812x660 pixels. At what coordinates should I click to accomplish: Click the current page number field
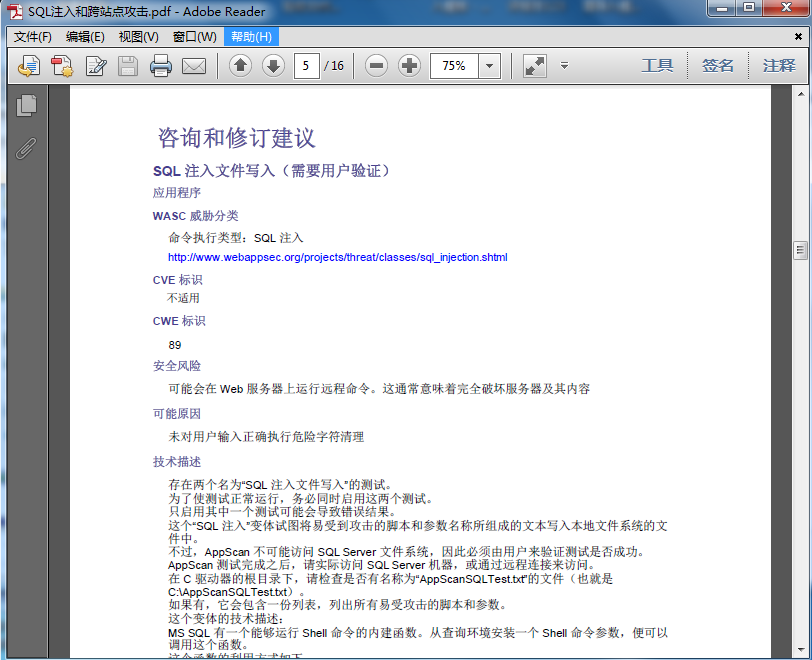pyautogui.click(x=307, y=66)
